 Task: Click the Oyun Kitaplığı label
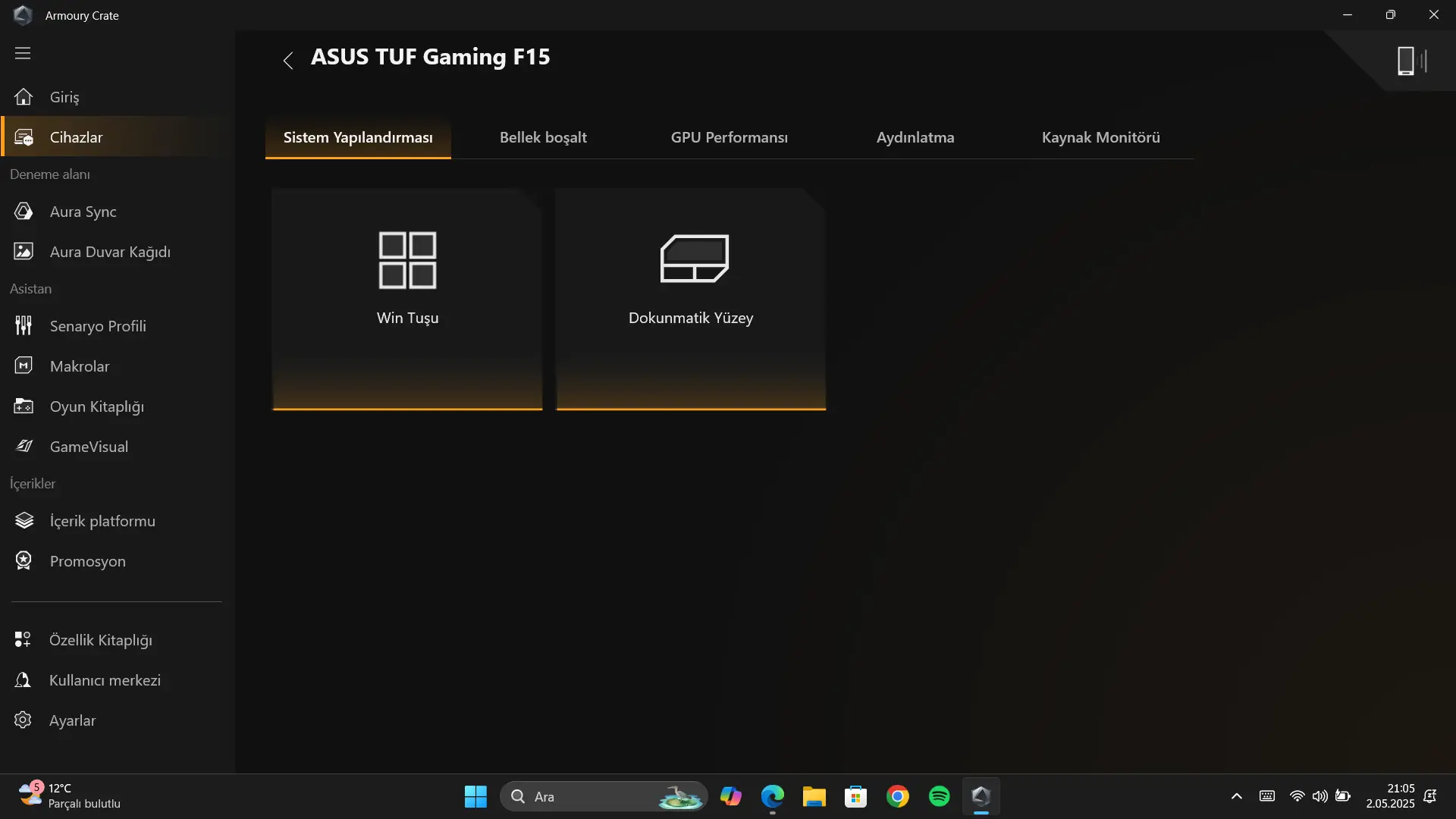(x=97, y=406)
